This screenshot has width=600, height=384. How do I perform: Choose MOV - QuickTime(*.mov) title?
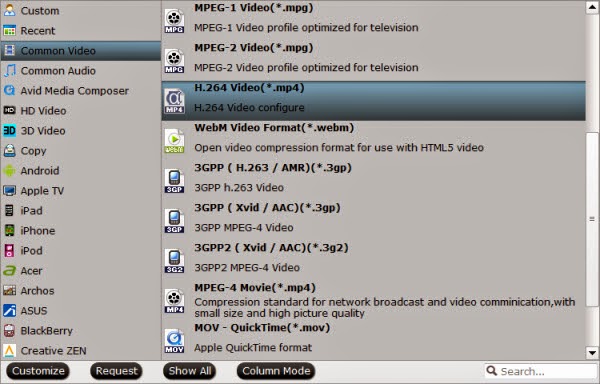(262, 327)
